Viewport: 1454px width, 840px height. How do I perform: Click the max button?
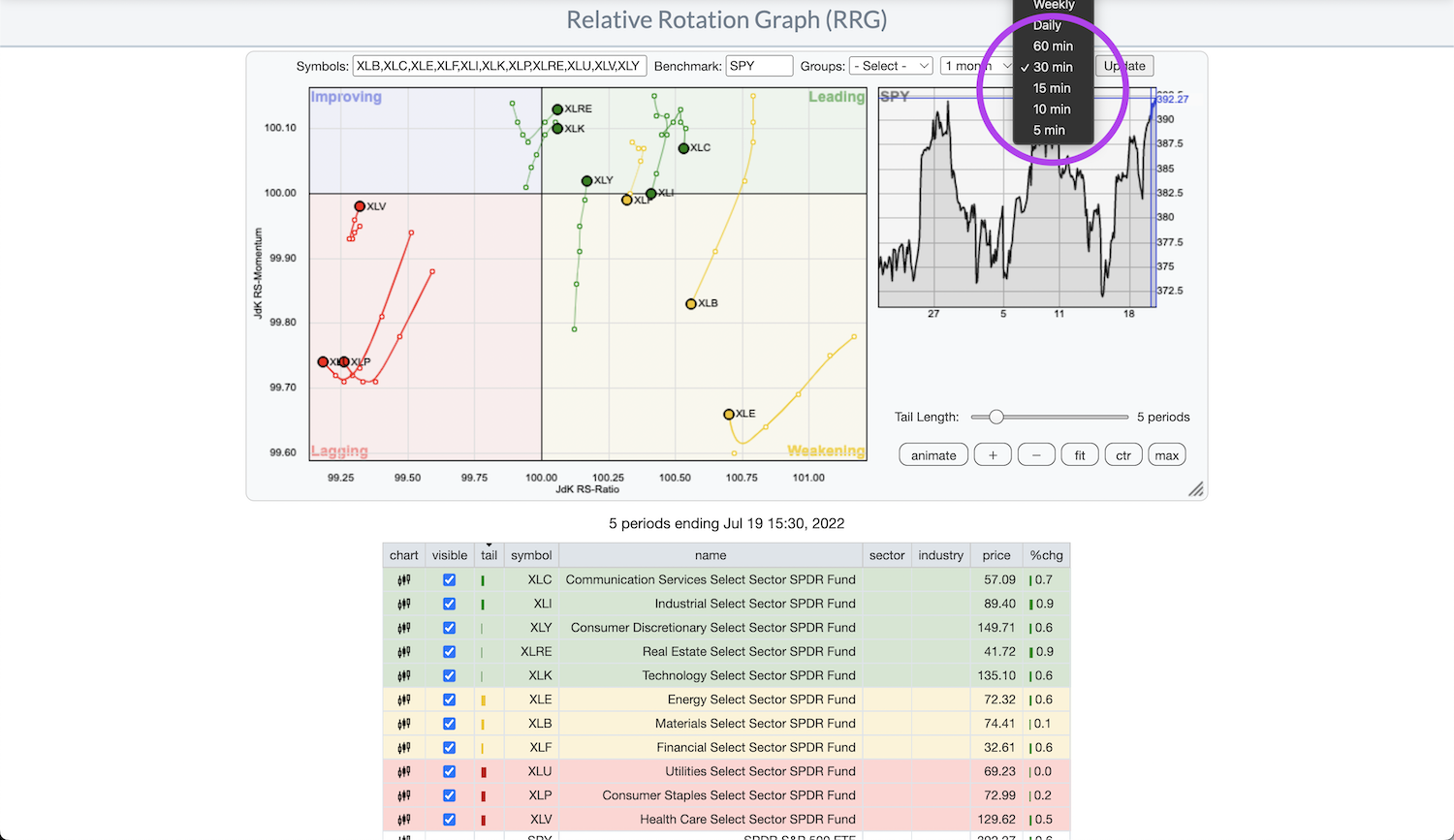tap(1167, 455)
